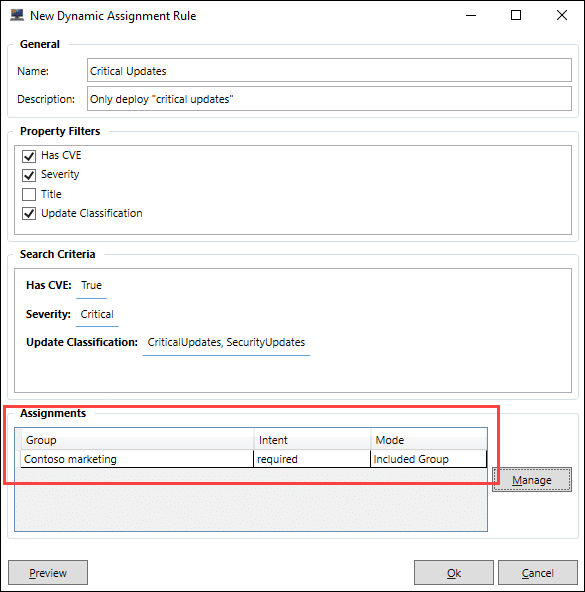The width and height of the screenshot is (585, 592).
Task: Click the required intent cell
Action: tap(312, 459)
